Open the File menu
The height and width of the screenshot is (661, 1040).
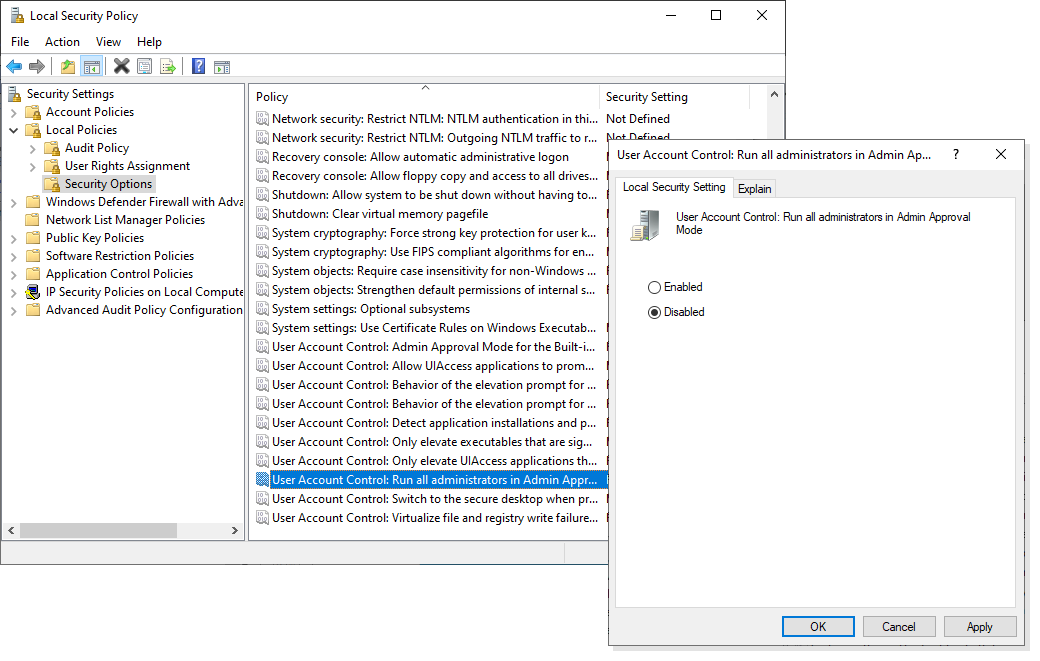(20, 42)
